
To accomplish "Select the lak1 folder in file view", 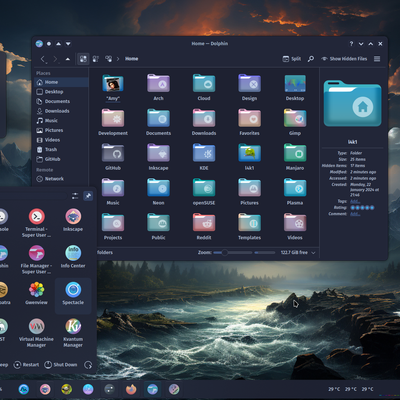I will pos(249,157).
